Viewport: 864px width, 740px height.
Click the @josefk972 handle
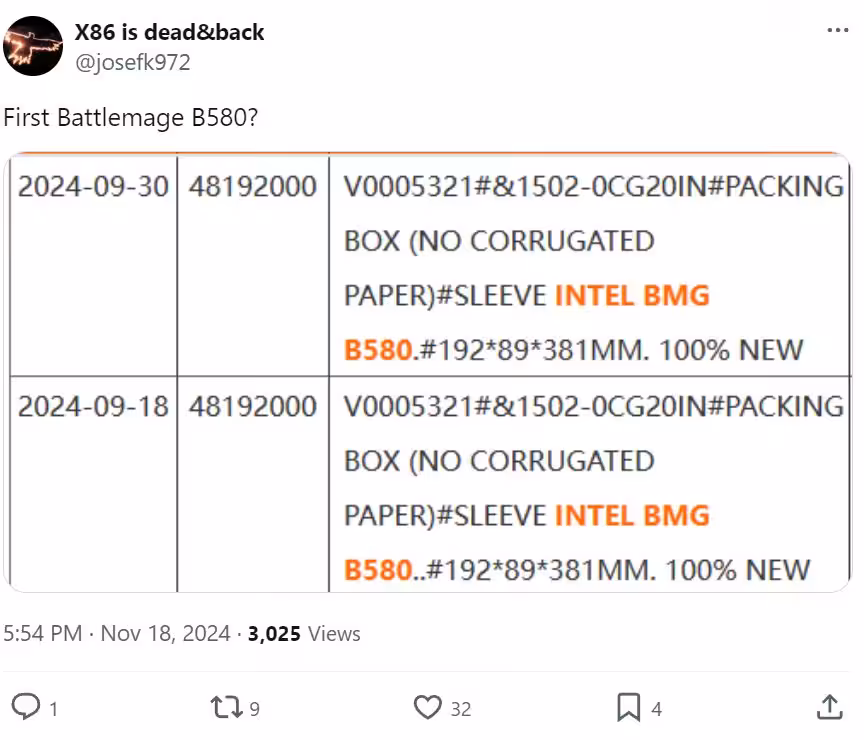tap(133, 62)
